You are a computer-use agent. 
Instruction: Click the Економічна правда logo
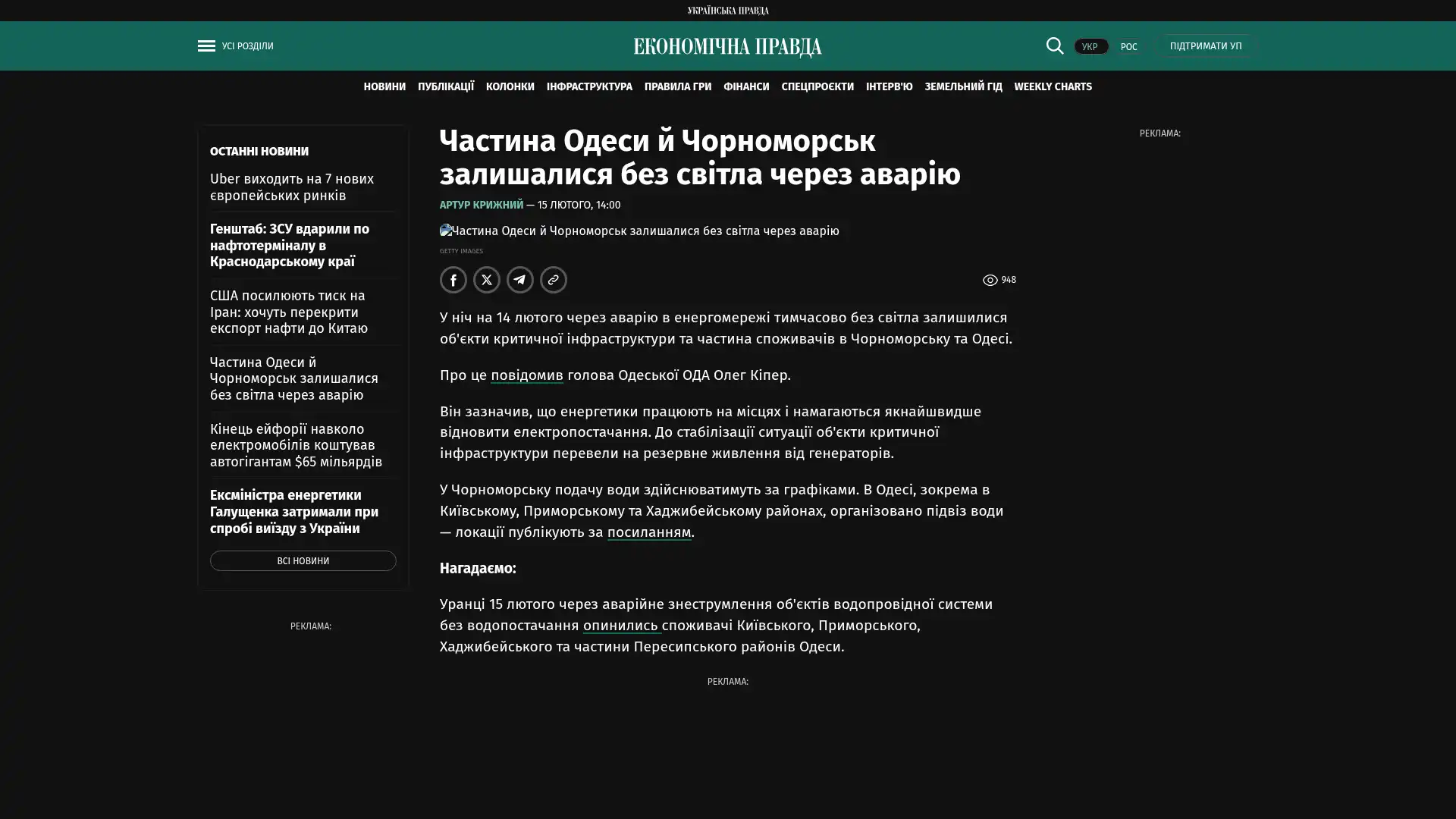click(727, 47)
